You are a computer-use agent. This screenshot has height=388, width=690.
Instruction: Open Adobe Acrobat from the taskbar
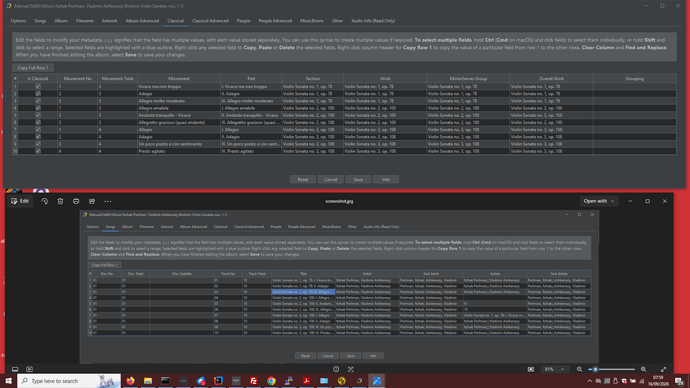(306, 381)
